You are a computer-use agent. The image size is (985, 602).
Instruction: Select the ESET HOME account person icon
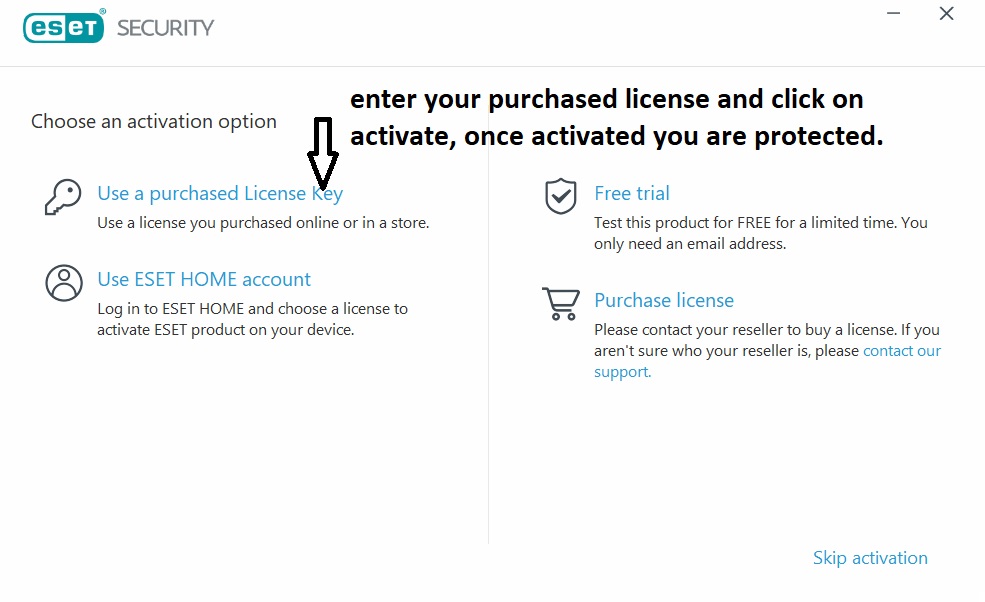tap(64, 283)
